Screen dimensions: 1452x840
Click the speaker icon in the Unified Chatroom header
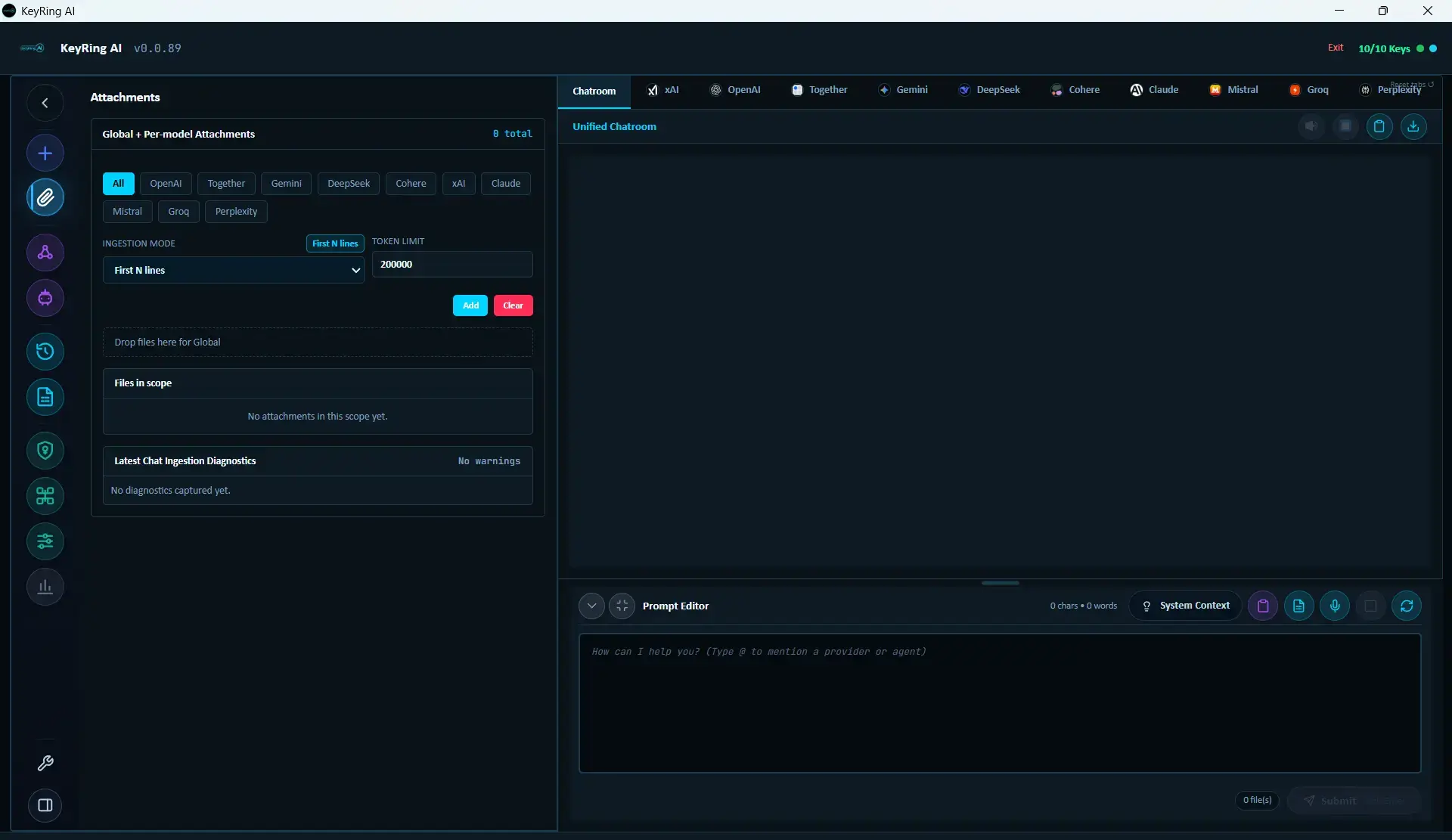click(1312, 126)
